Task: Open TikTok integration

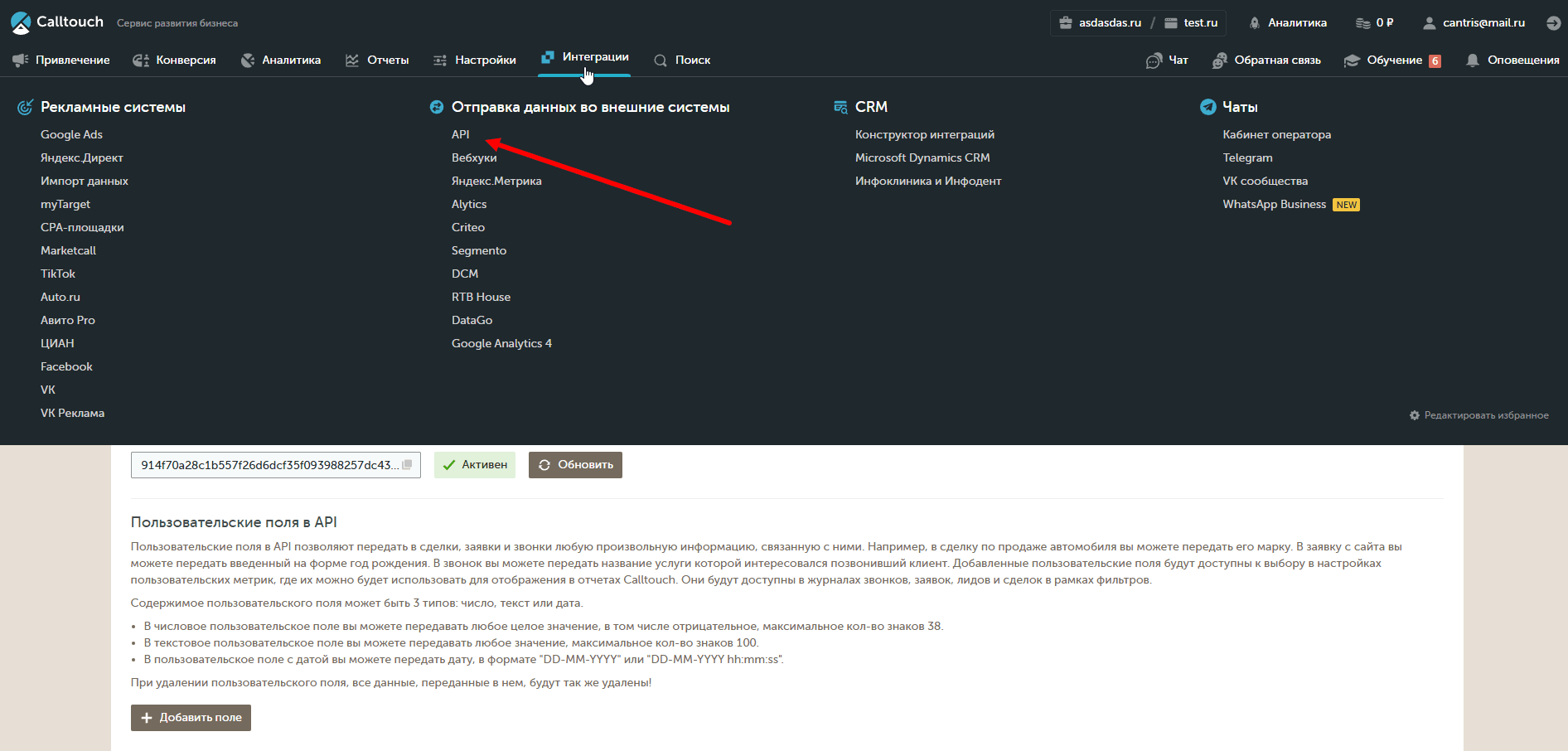Action: pyautogui.click(x=58, y=274)
